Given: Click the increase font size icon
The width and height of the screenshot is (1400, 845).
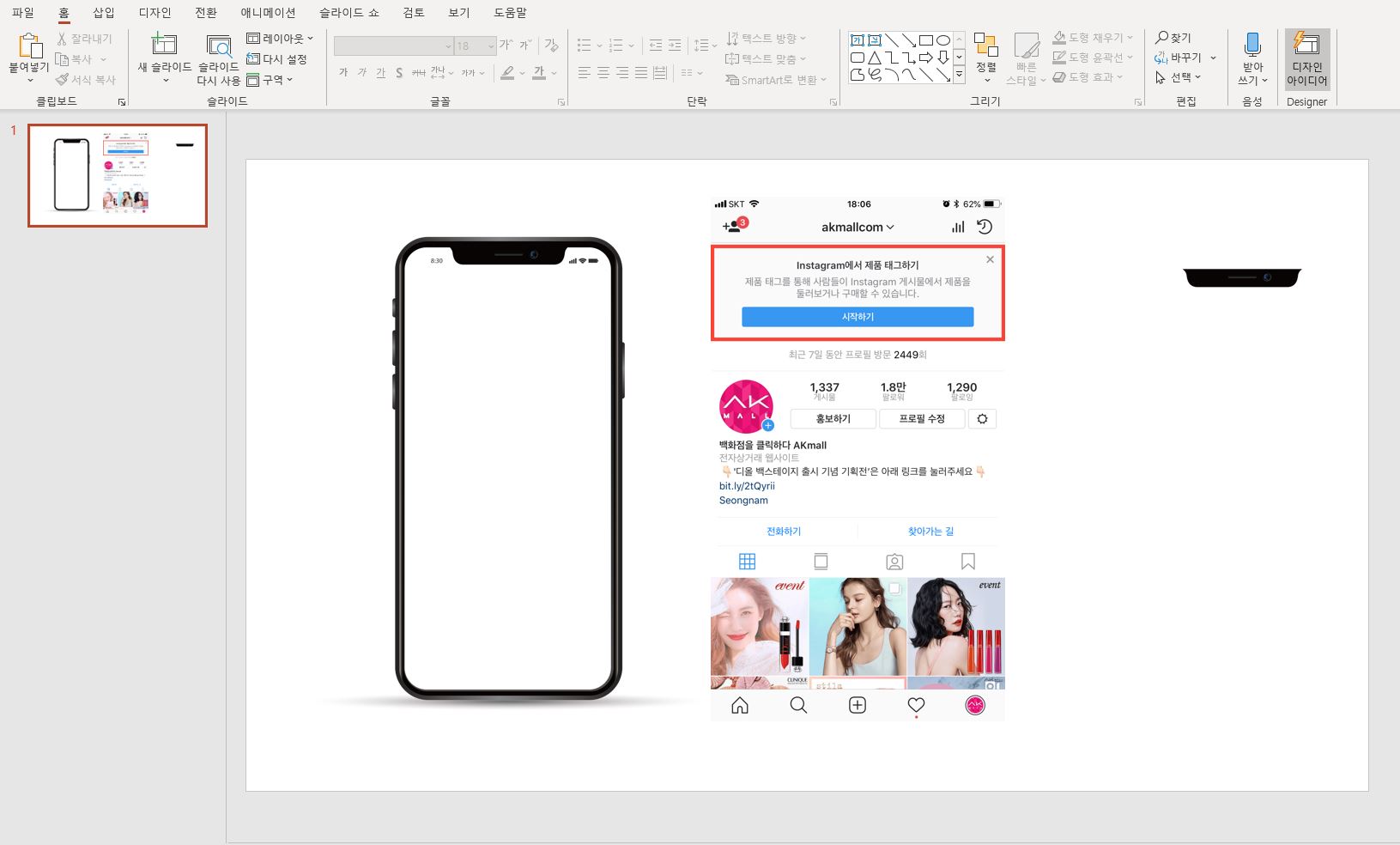Looking at the screenshot, I should (x=506, y=45).
